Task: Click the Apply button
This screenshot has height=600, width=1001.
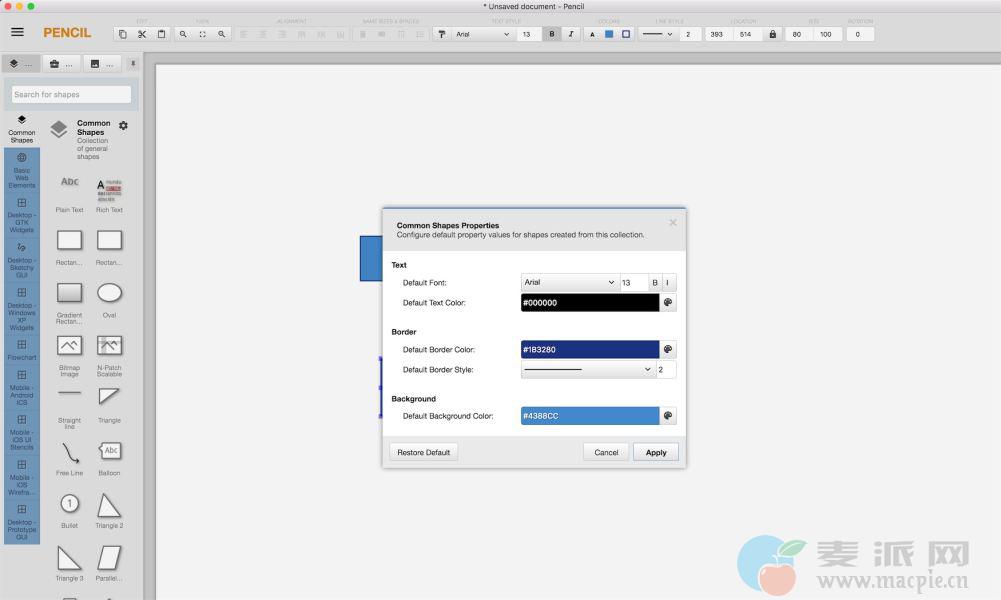Action: pyautogui.click(x=656, y=452)
